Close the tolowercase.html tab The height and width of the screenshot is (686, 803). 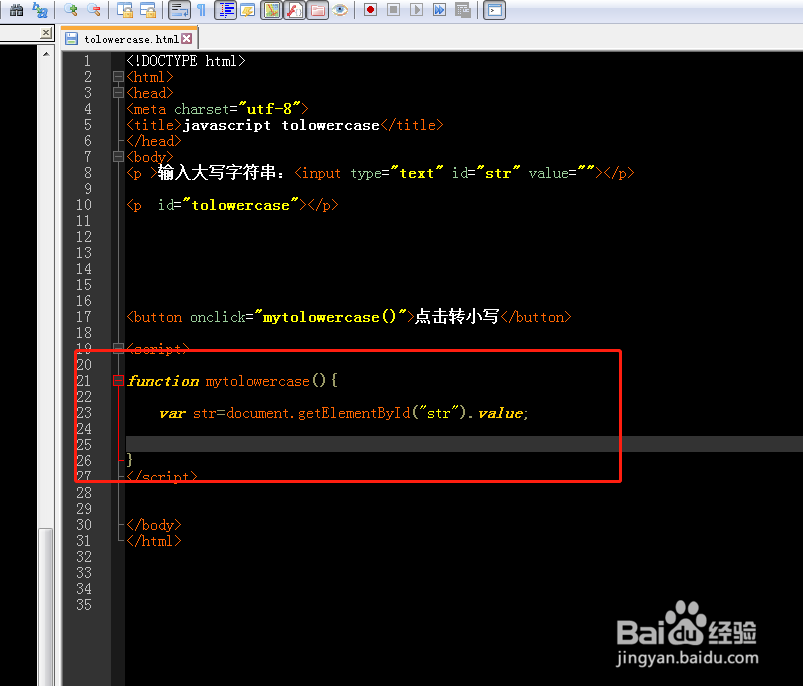[x=187, y=39]
